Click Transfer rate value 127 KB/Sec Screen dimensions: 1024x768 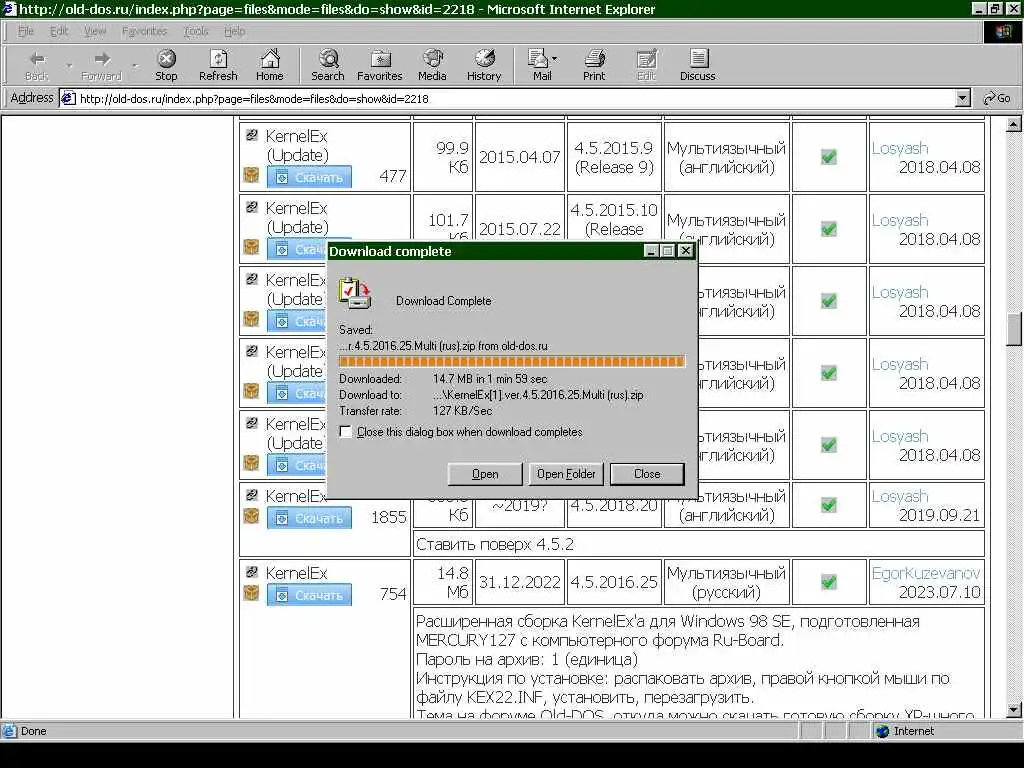point(462,411)
